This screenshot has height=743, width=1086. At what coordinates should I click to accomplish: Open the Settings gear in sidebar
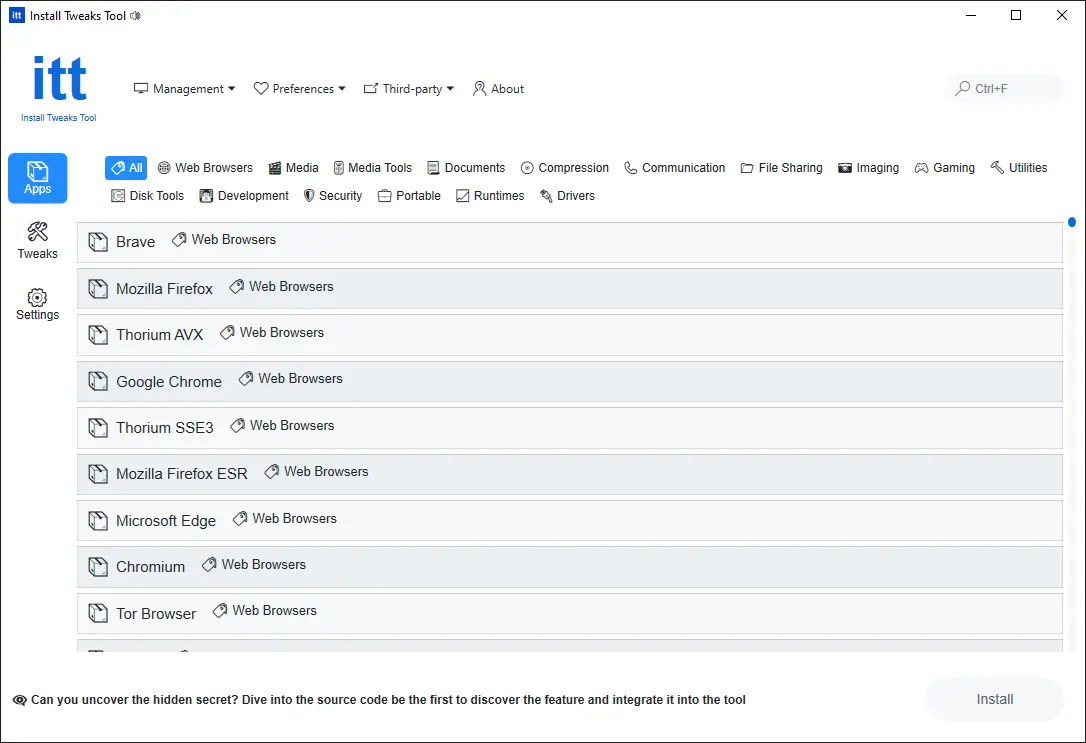[x=37, y=305]
